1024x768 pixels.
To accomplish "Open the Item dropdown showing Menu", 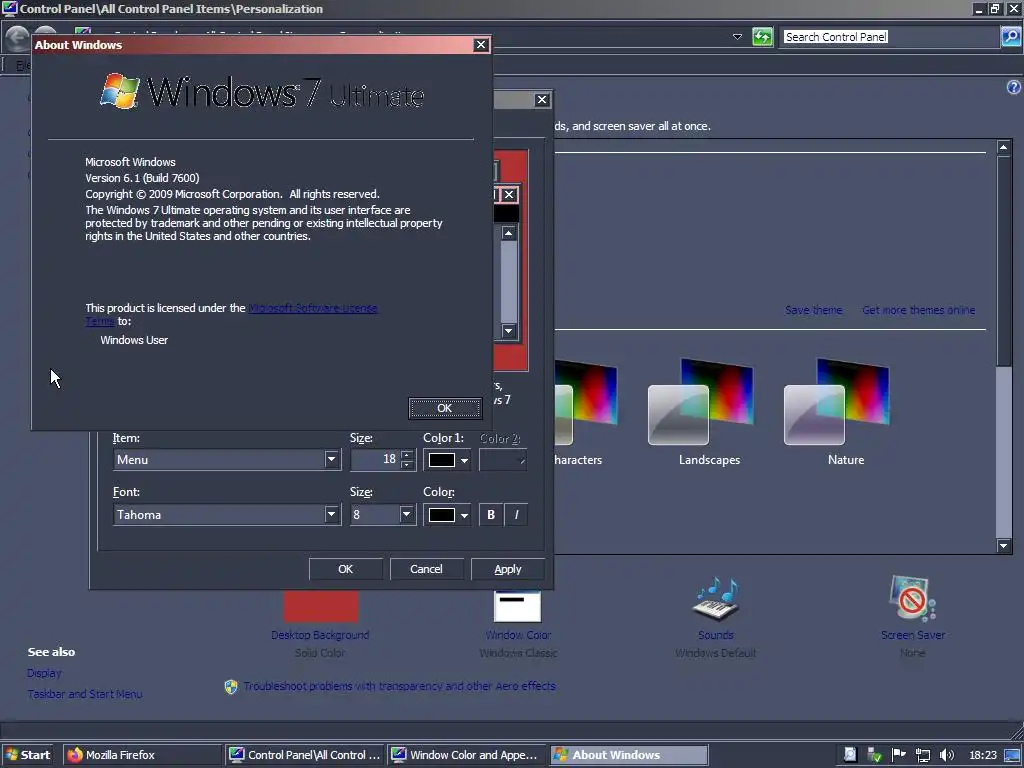I will [x=331, y=459].
